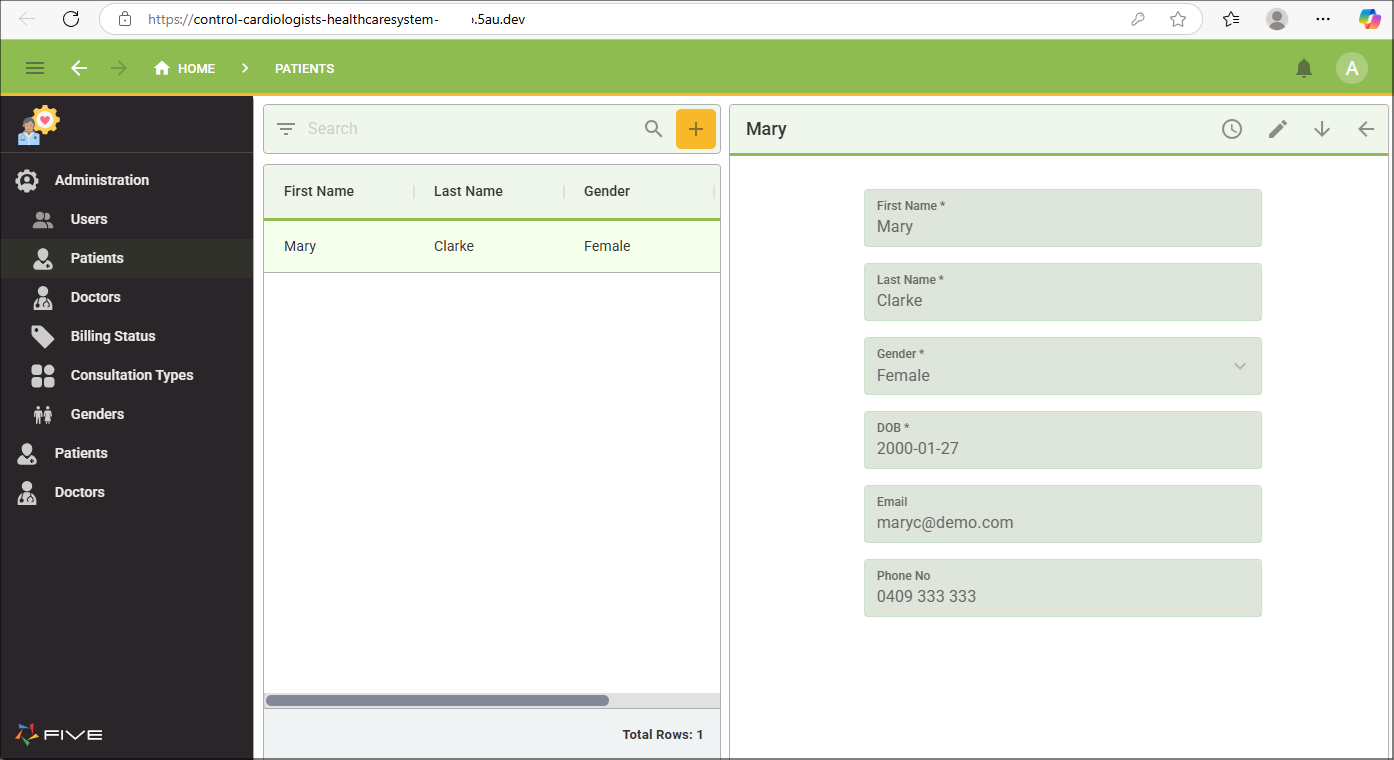Select 'Mary' cell in patient list
This screenshot has height=760, width=1394.
coord(300,246)
